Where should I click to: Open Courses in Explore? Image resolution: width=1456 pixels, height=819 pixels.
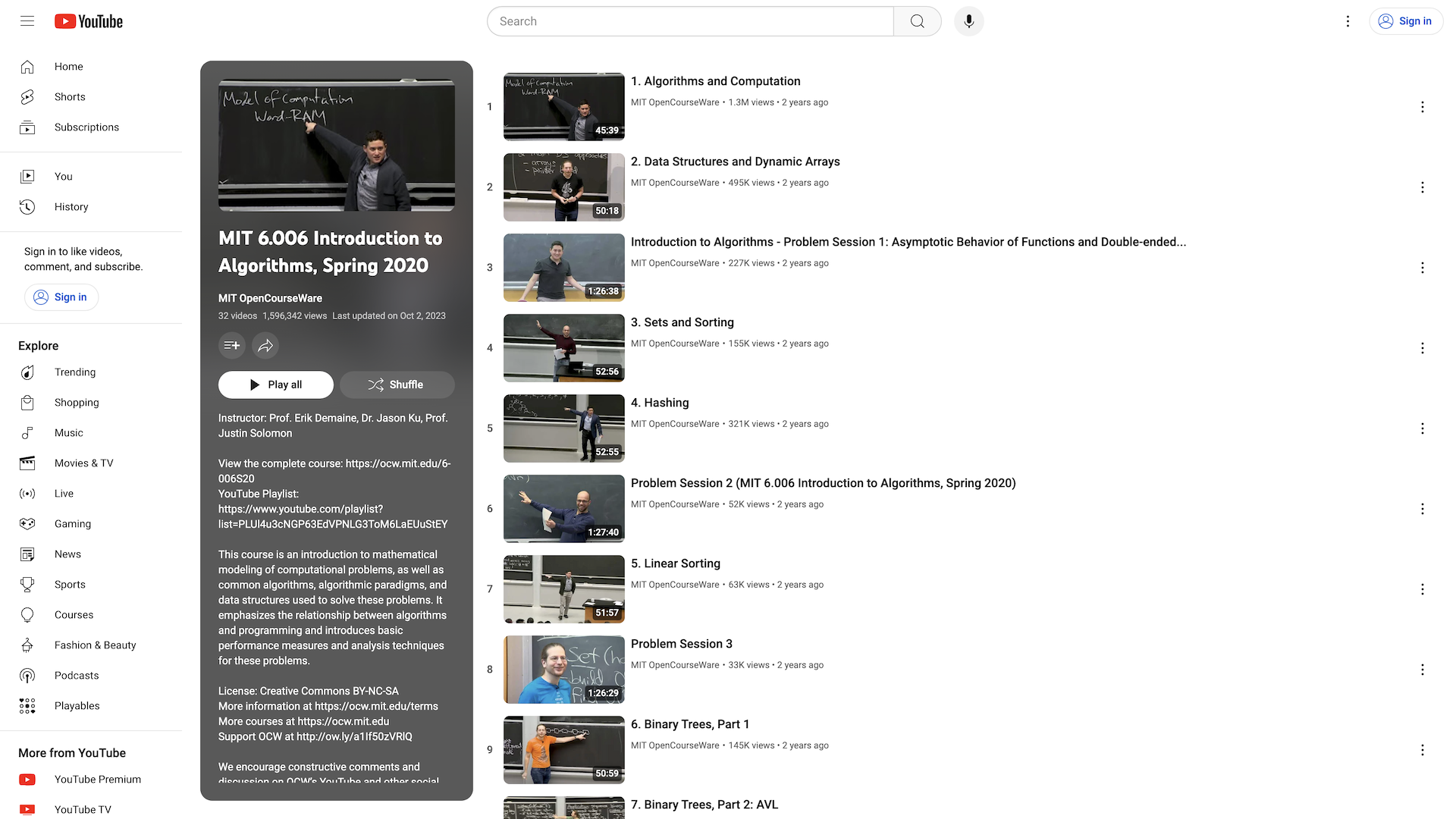click(91, 615)
